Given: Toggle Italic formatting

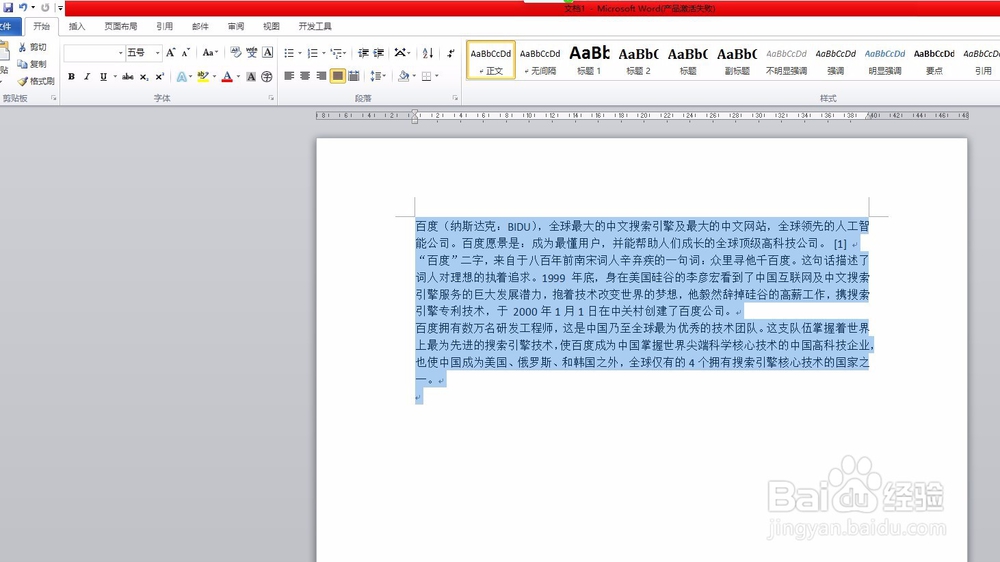Looking at the screenshot, I should point(87,77).
